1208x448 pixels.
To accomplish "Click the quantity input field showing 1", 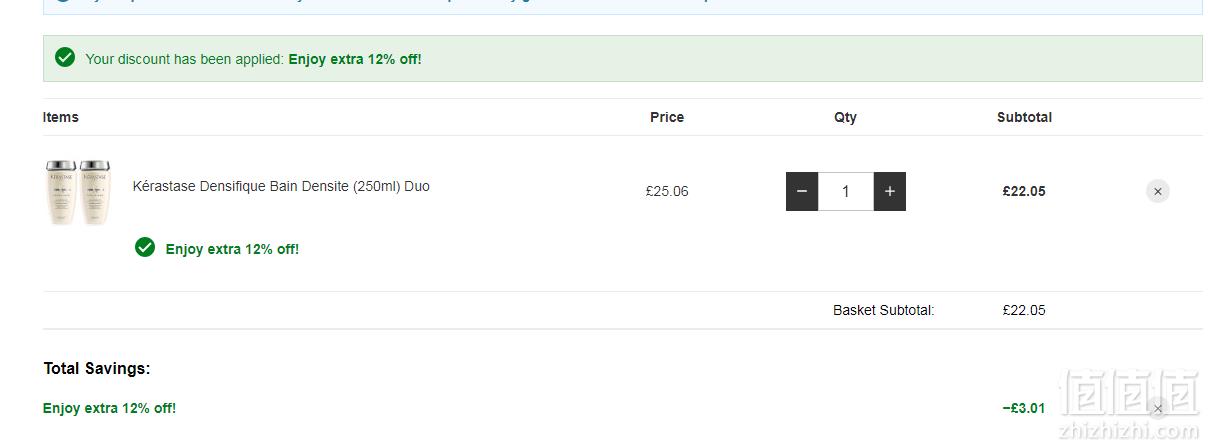I will click(x=846, y=191).
